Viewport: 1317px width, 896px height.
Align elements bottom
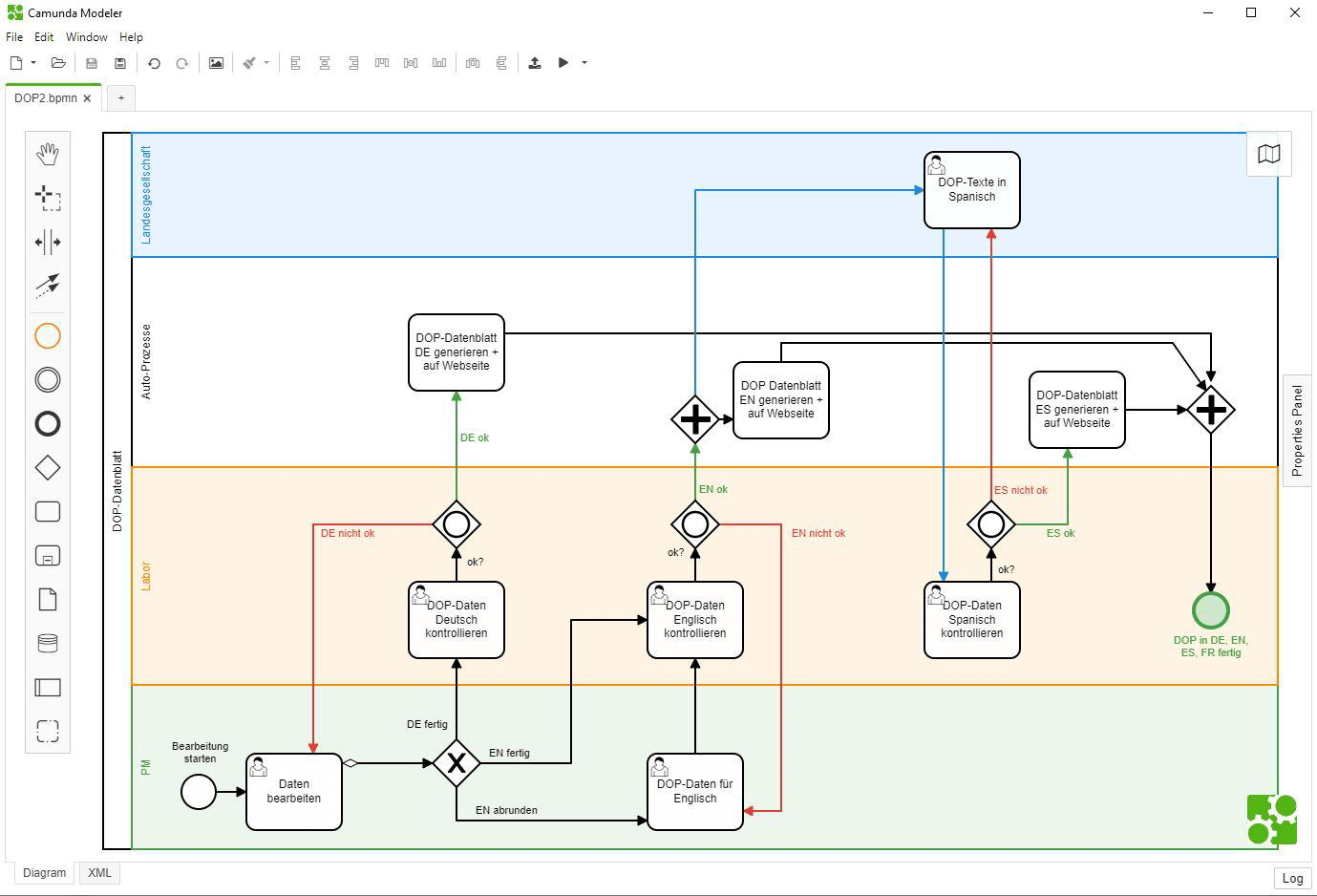pyautogui.click(x=439, y=63)
